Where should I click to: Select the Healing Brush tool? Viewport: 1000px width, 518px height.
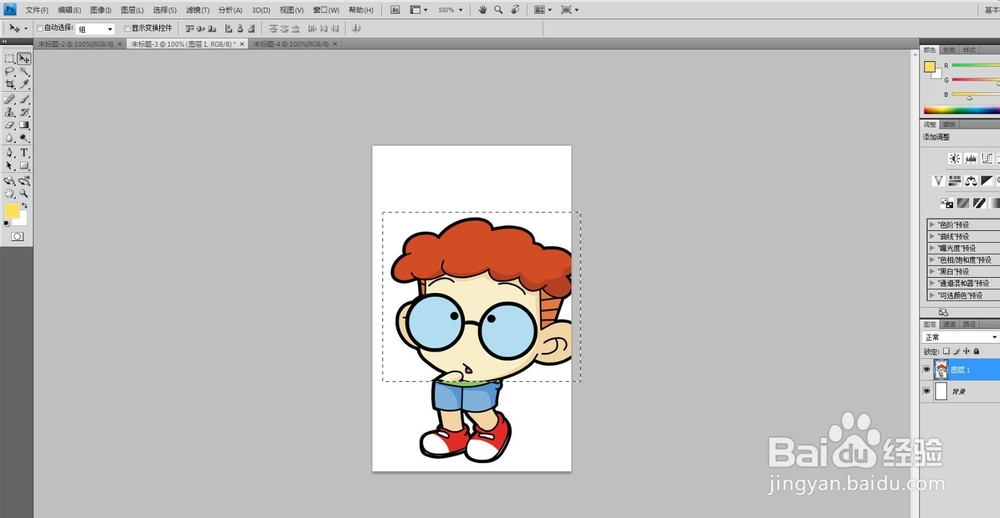tap(10, 100)
